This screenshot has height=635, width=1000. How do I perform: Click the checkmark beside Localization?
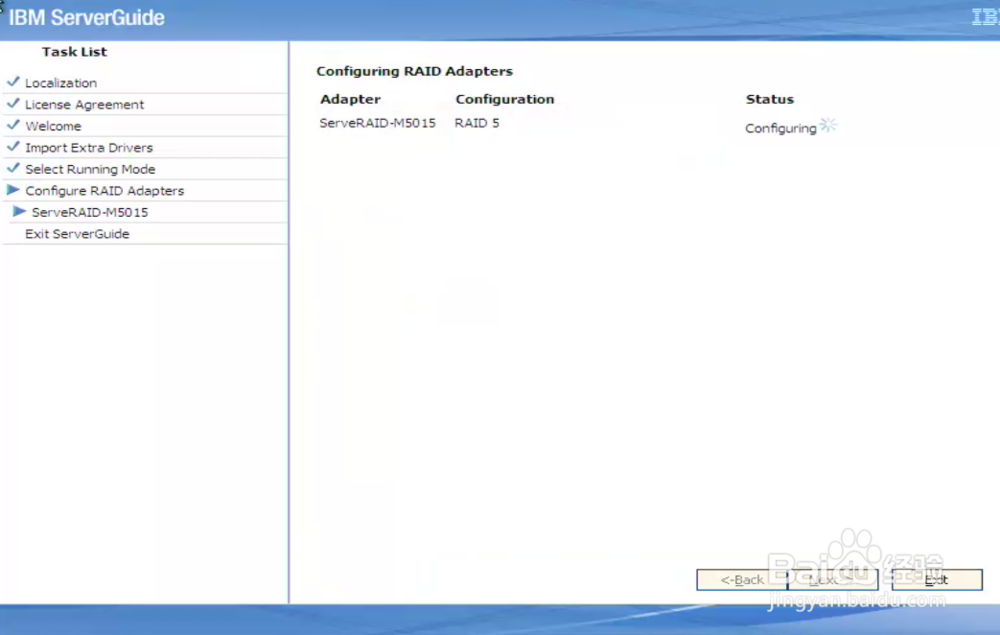pos(14,82)
